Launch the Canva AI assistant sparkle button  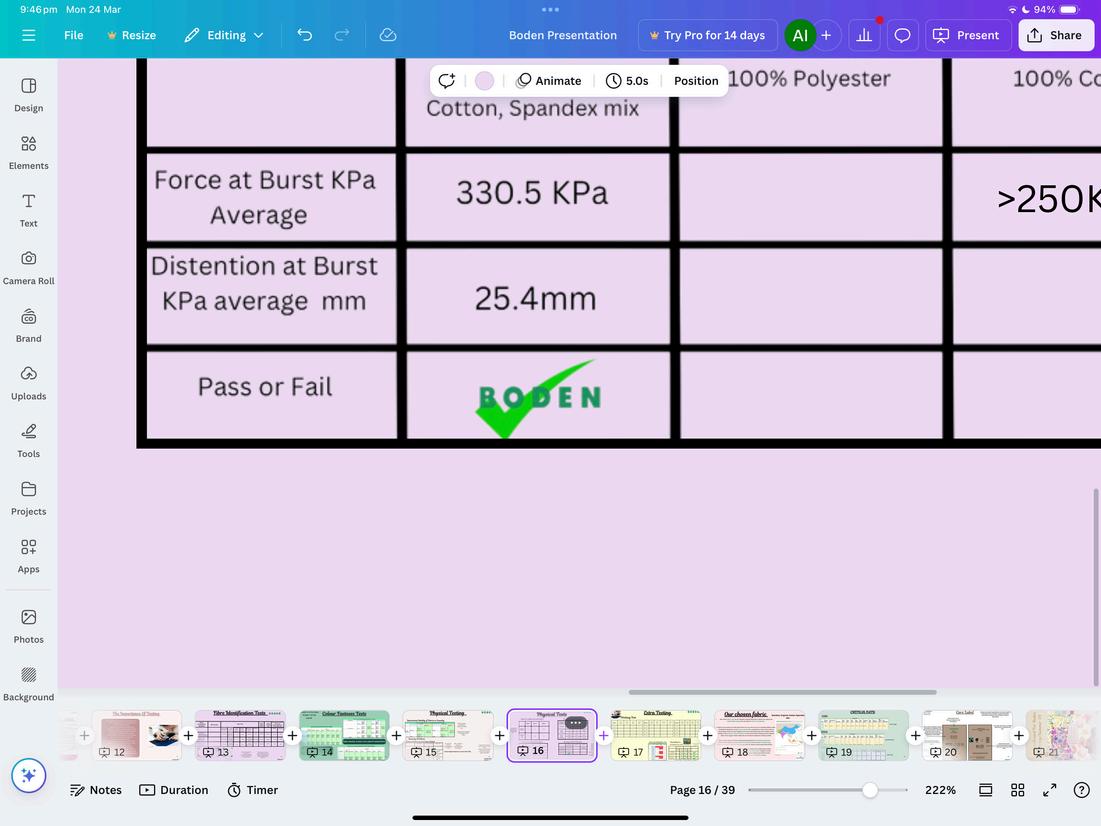29,775
